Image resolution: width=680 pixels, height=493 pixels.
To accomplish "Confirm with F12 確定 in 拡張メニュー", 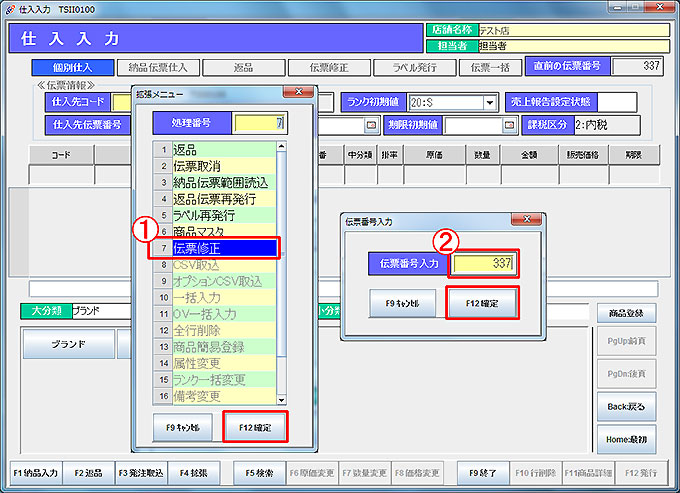I will (x=255, y=428).
